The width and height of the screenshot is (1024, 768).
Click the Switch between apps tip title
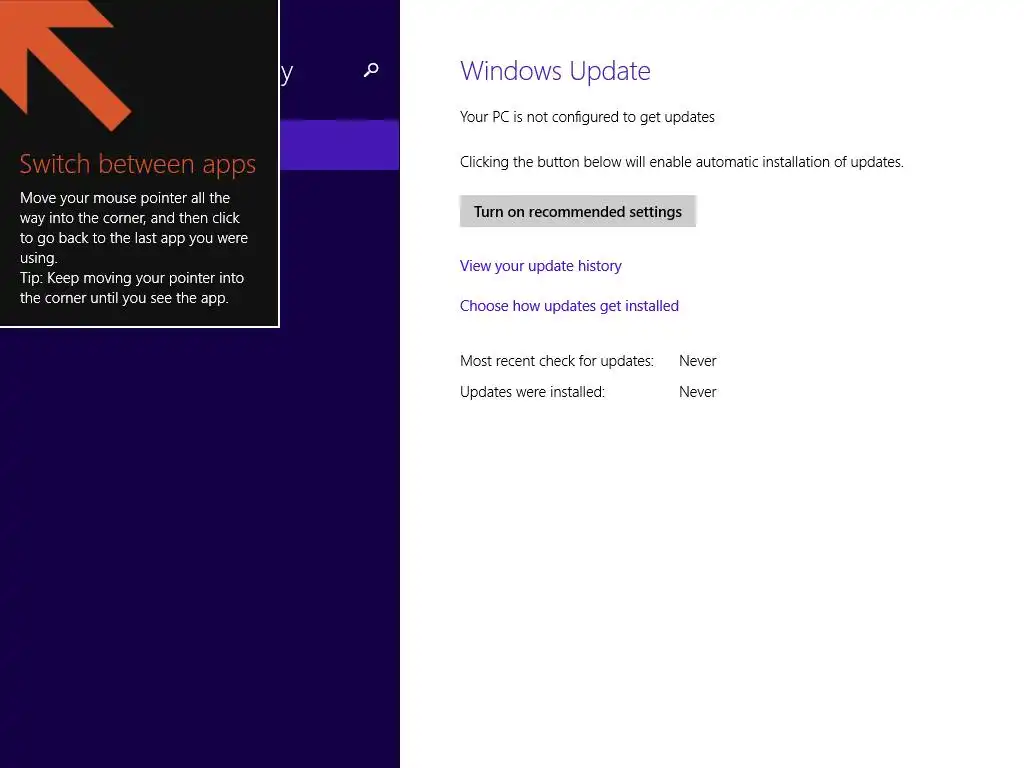click(138, 164)
